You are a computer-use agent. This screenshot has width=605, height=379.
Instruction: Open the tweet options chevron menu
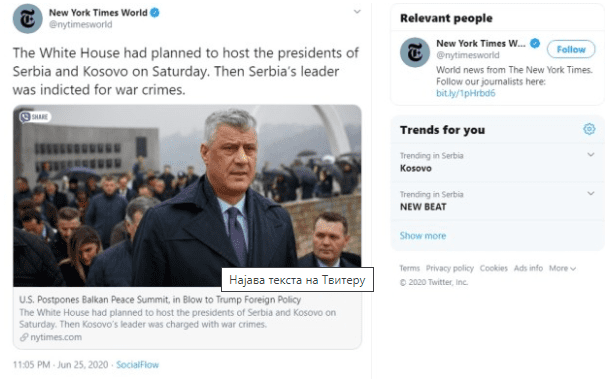click(x=357, y=12)
